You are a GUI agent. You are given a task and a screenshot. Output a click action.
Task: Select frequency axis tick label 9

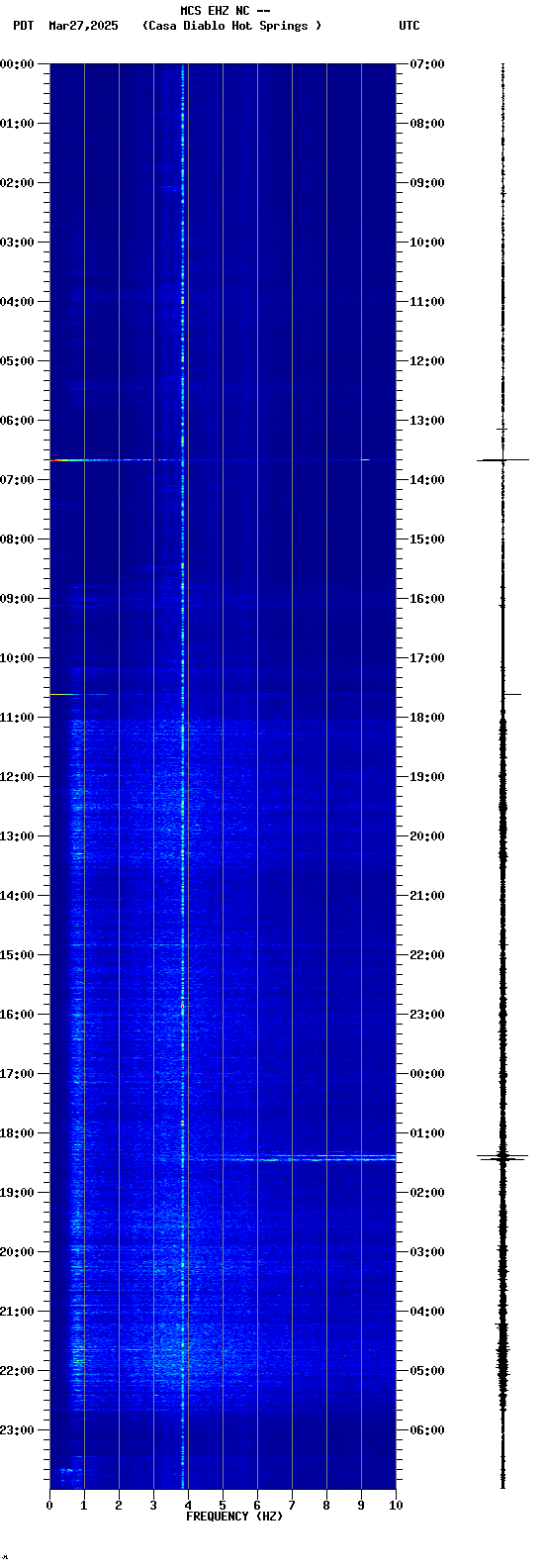click(361, 1506)
